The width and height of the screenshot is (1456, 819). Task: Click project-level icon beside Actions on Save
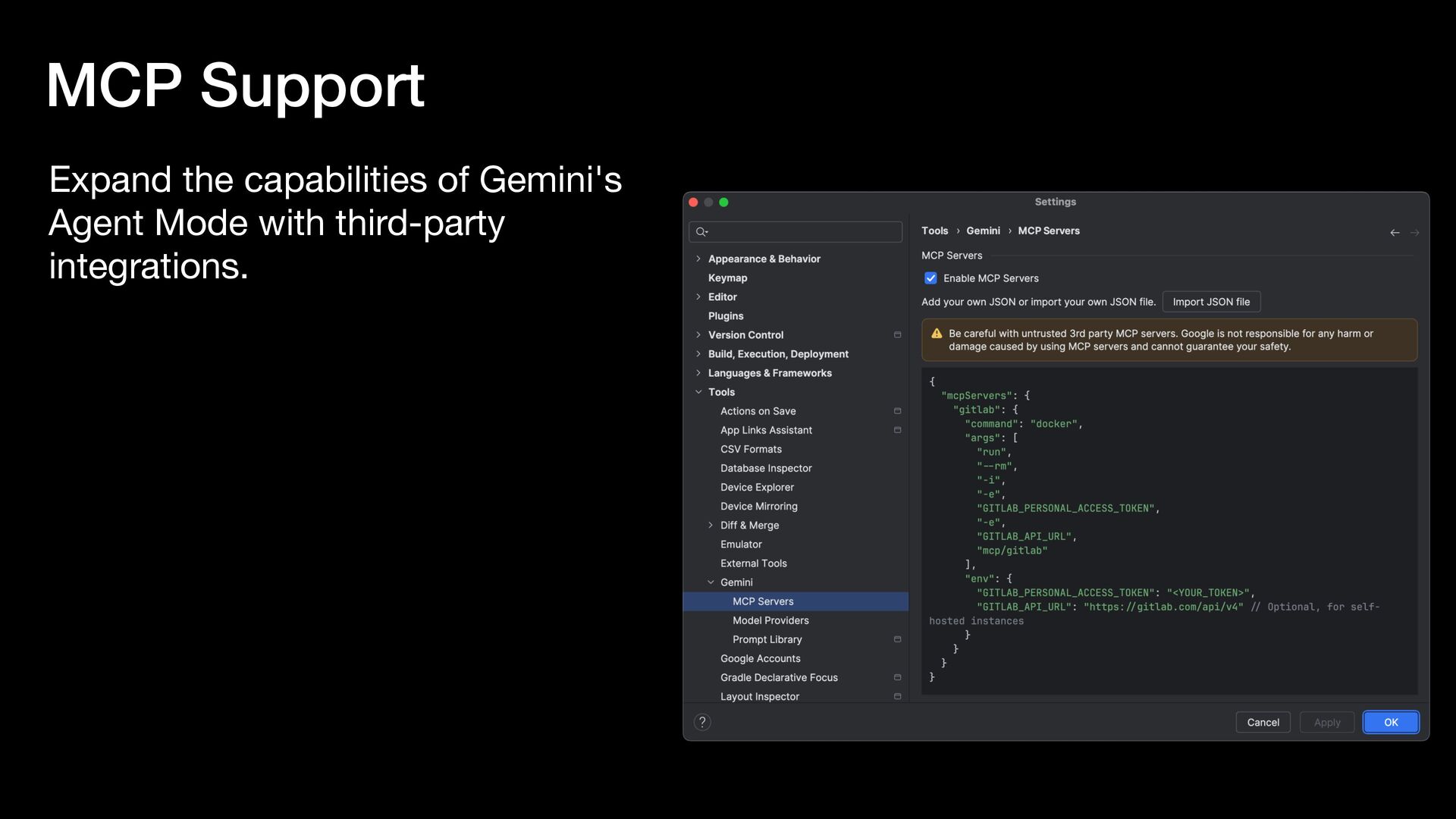coord(897,411)
